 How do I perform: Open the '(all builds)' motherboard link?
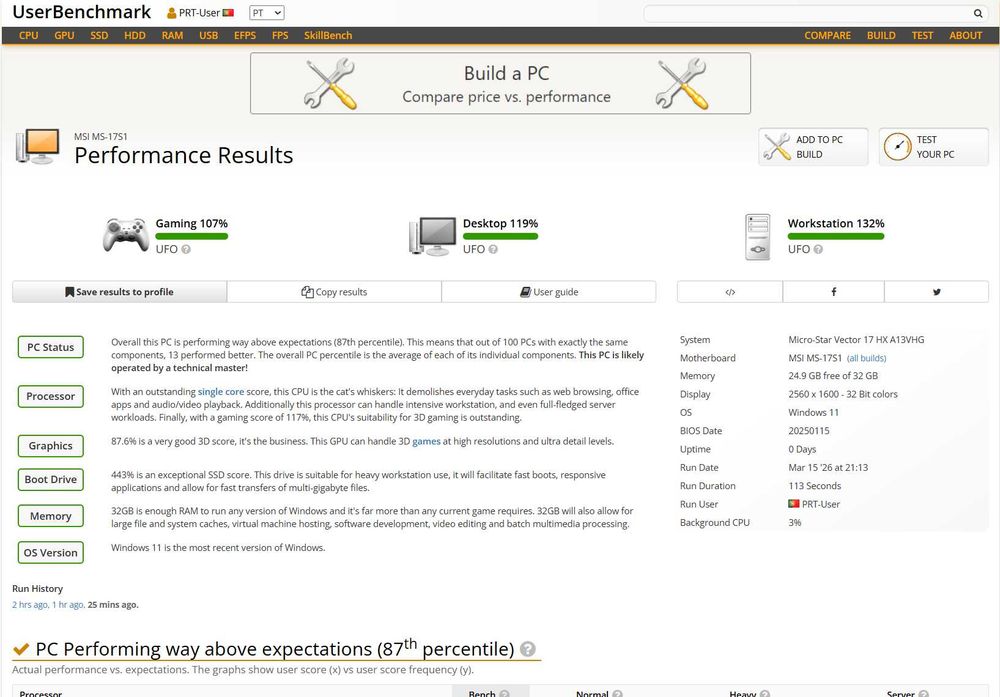pyautogui.click(x=866, y=358)
